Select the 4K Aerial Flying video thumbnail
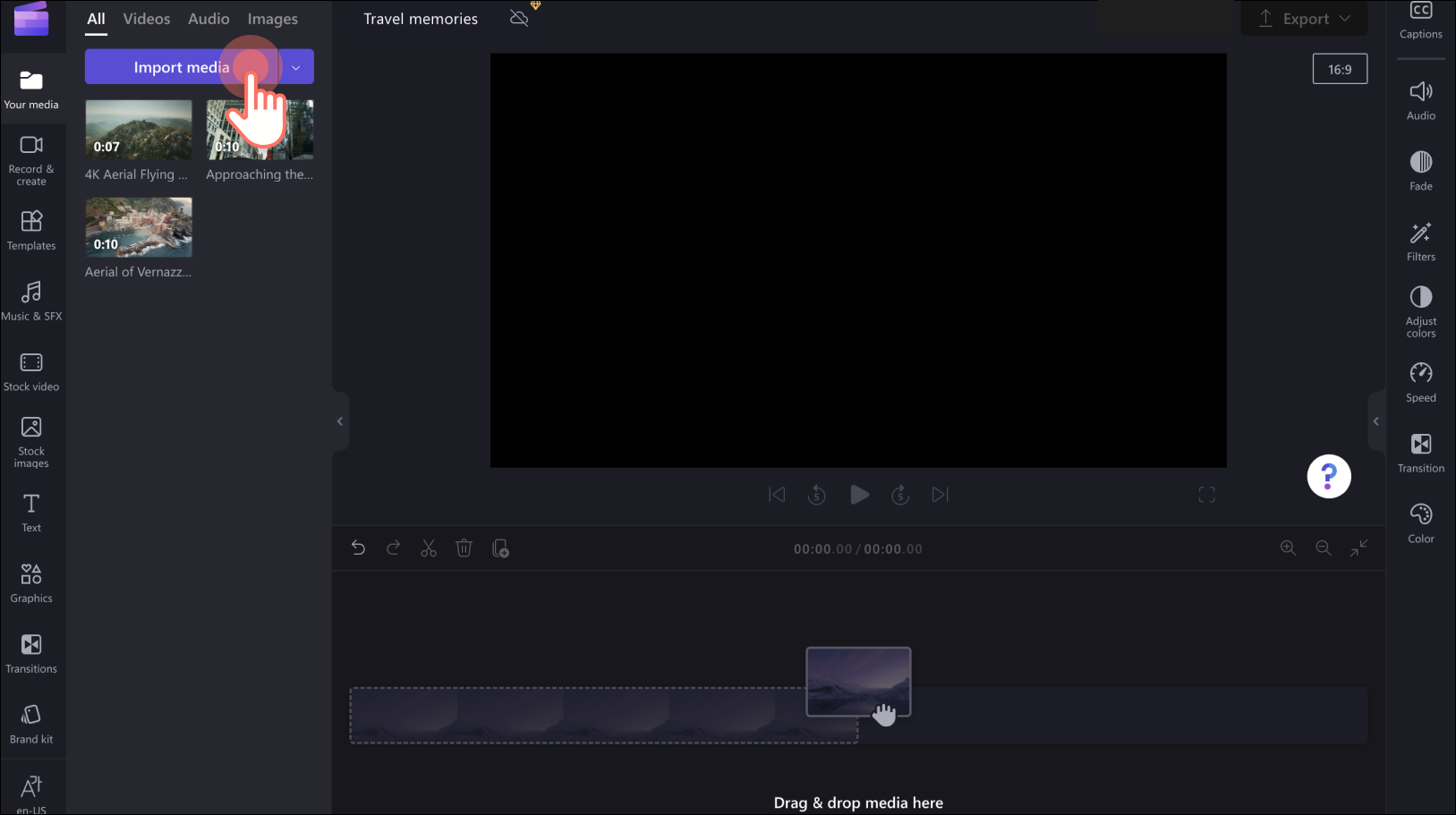1456x815 pixels. pyautogui.click(x=139, y=130)
